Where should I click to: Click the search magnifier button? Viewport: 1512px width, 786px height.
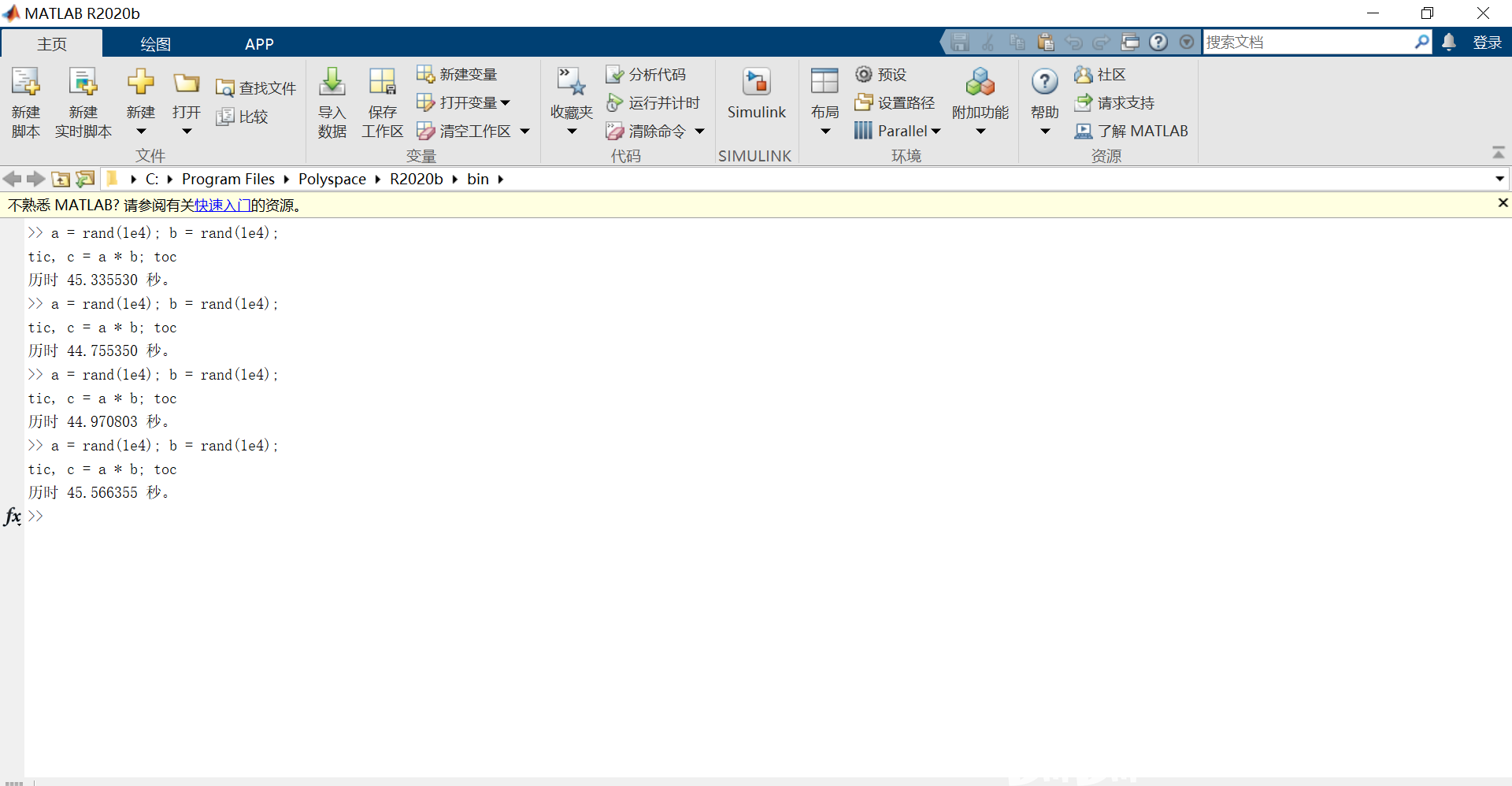tap(1421, 42)
